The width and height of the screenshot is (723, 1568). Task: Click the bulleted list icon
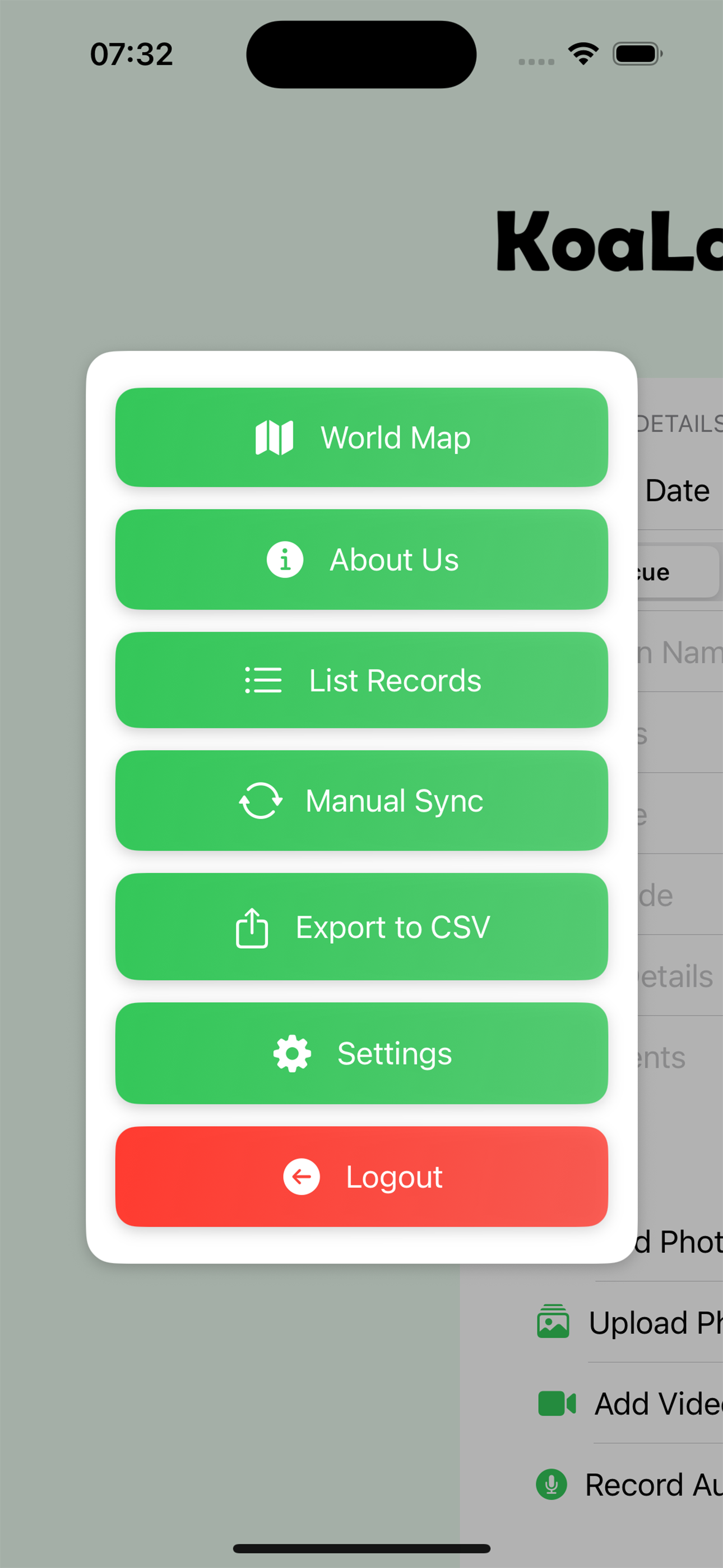(263, 680)
